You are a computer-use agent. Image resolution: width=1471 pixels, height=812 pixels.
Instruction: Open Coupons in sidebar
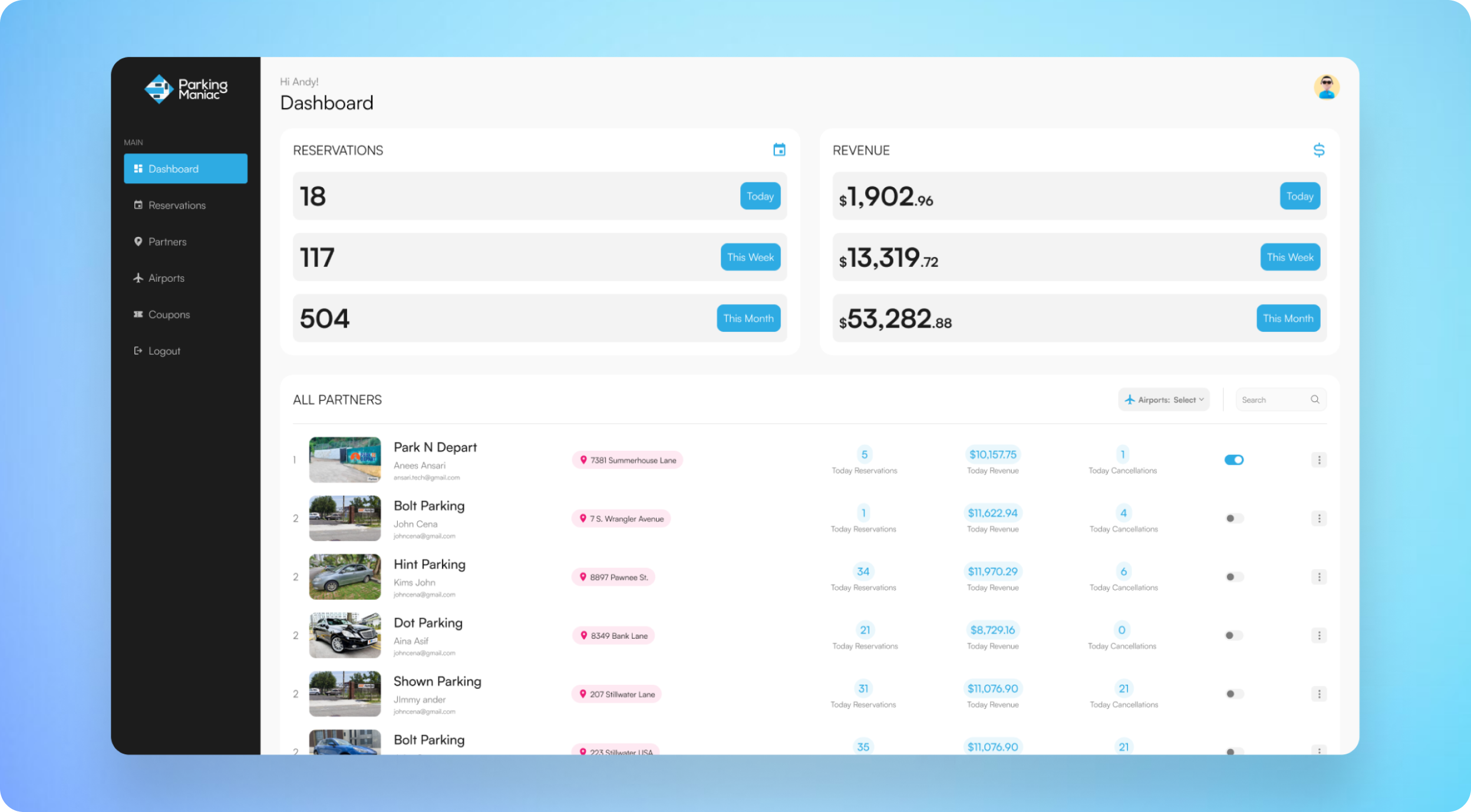pyautogui.click(x=186, y=315)
